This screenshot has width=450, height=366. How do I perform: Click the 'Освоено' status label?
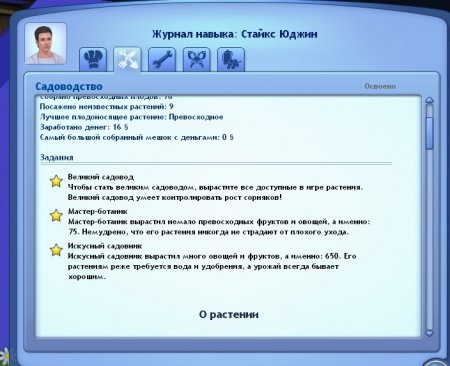click(380, 86)
